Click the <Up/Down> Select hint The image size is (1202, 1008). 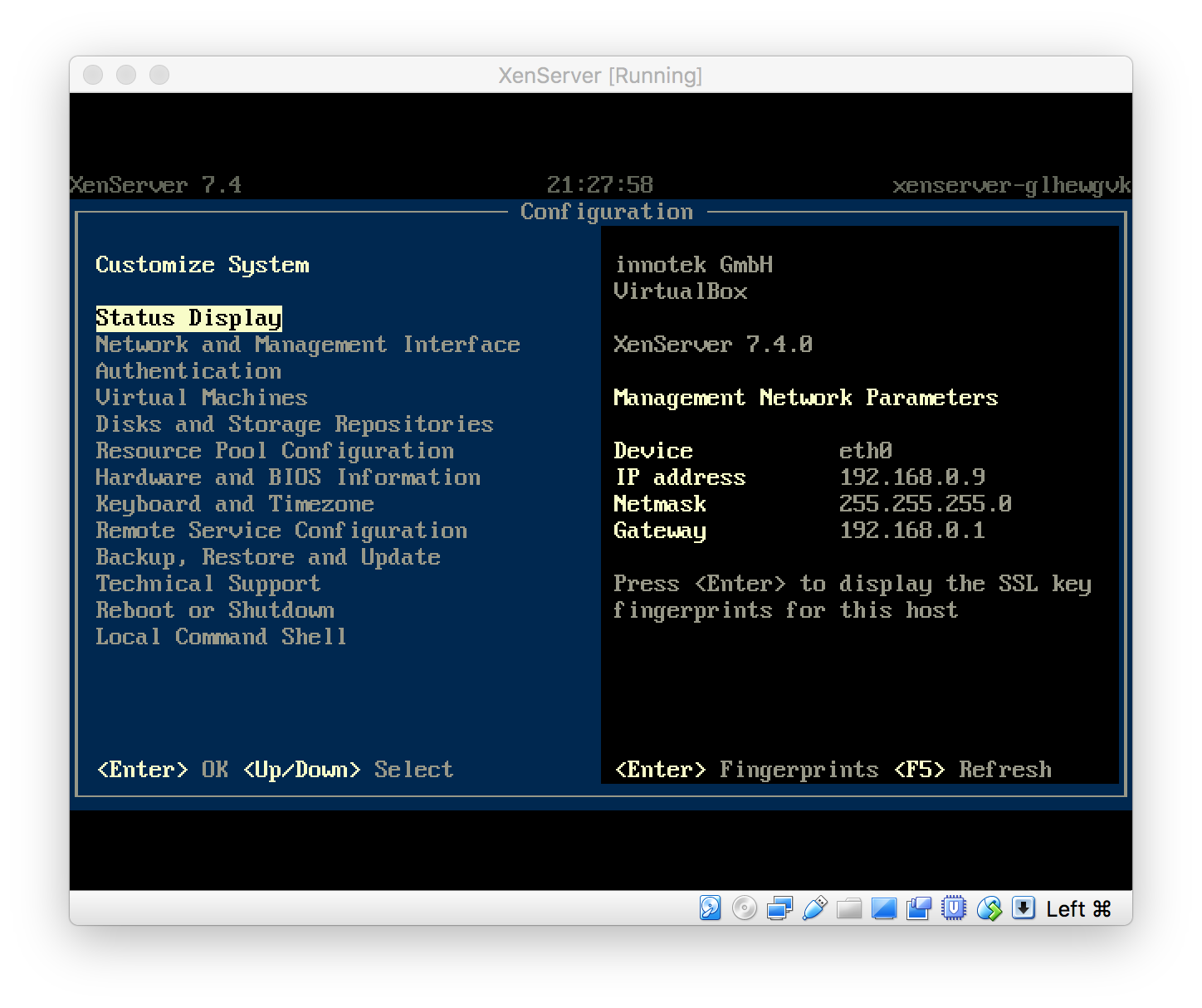tap(349, 770)
